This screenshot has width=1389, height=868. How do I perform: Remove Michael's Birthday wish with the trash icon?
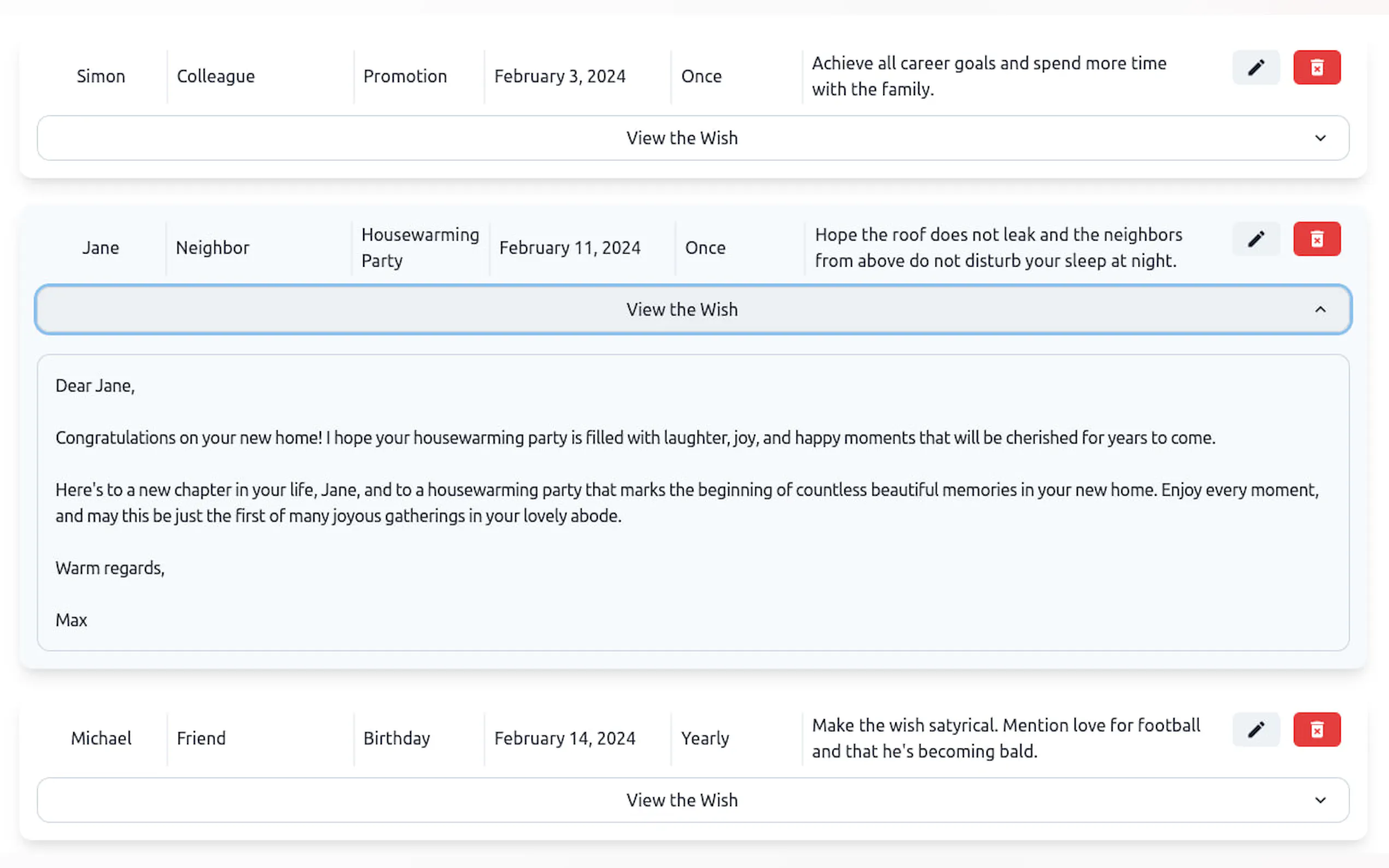point(1317,730)
